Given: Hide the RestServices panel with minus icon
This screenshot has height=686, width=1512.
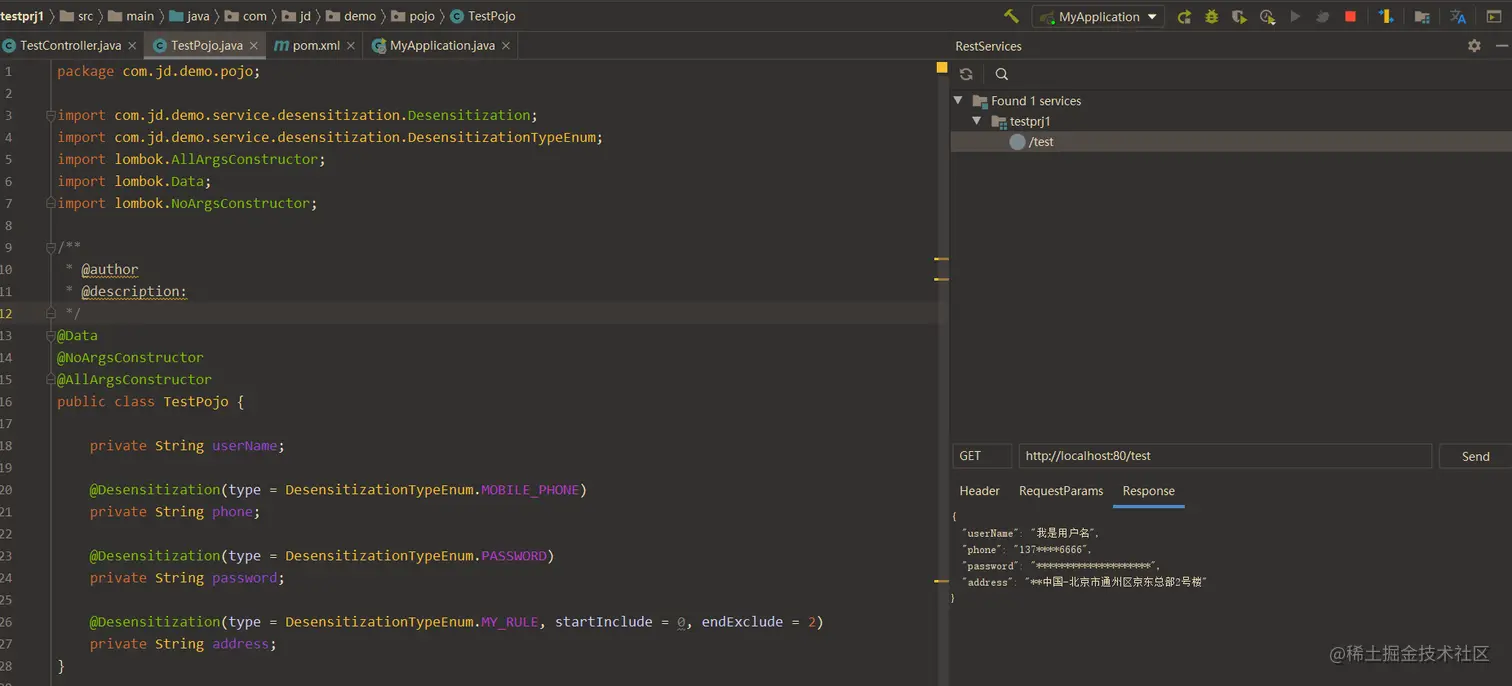Looking at the screenshot, I should (x=1501, y=46).
